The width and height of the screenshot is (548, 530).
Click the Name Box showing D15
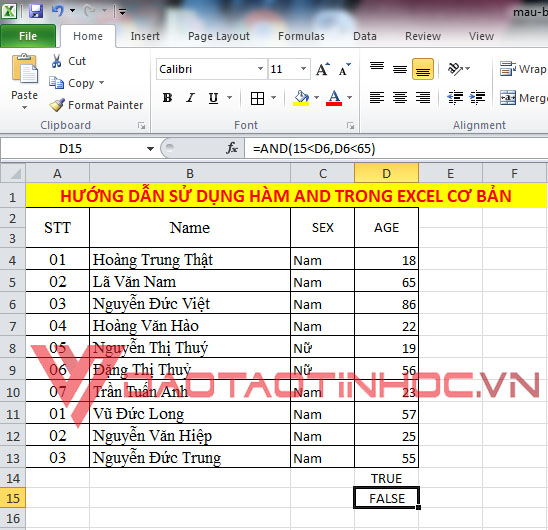point(71,149)
